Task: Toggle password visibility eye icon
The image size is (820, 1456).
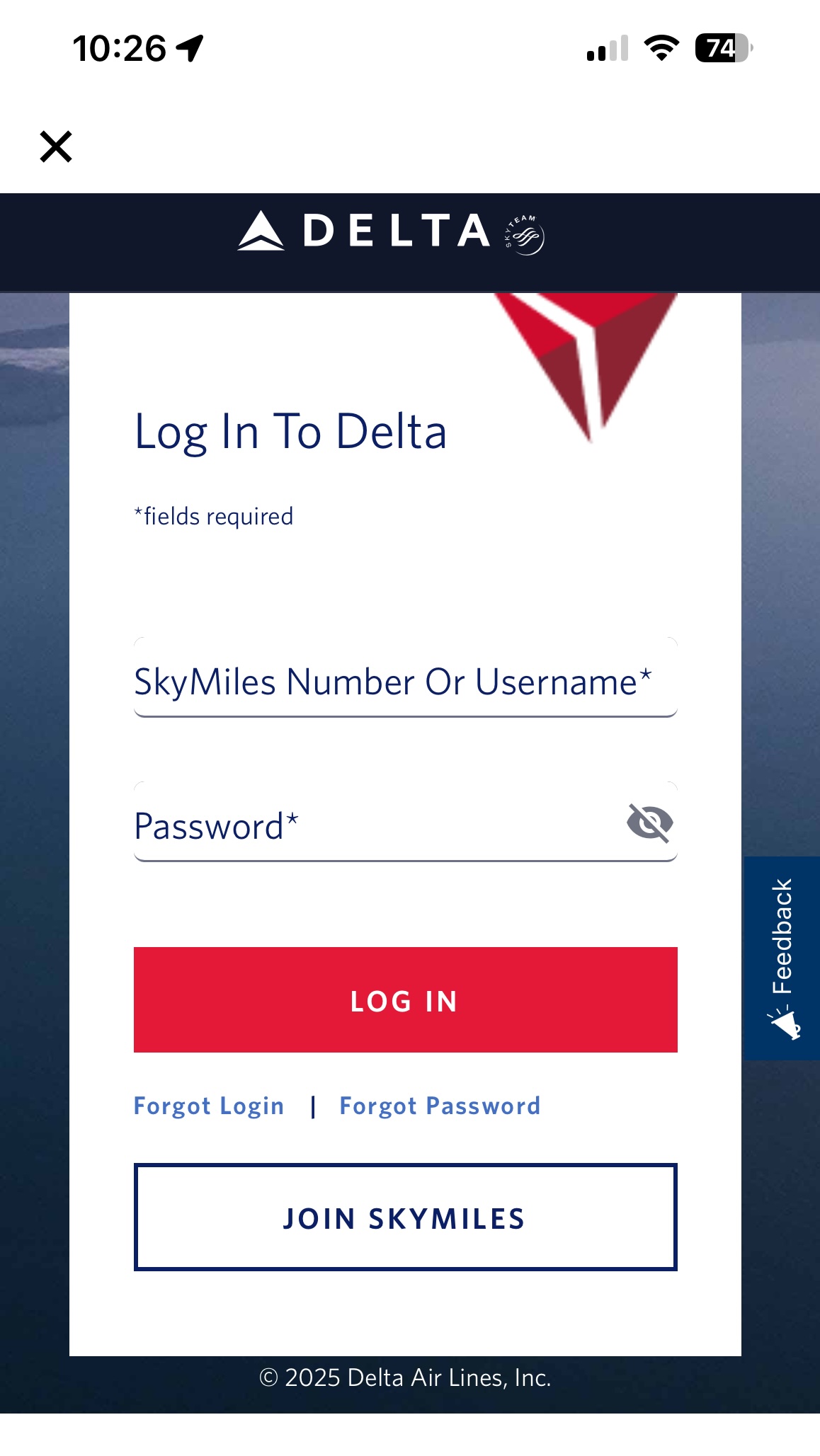Action: (x=649, y=822)
